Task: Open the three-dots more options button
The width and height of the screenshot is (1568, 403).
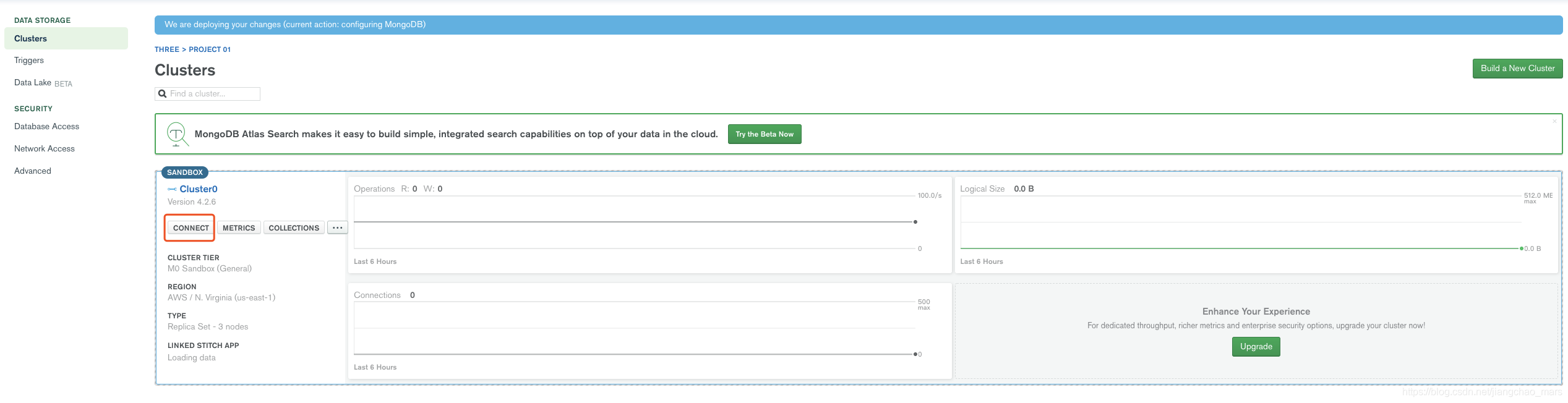Action: click(337, 227)
